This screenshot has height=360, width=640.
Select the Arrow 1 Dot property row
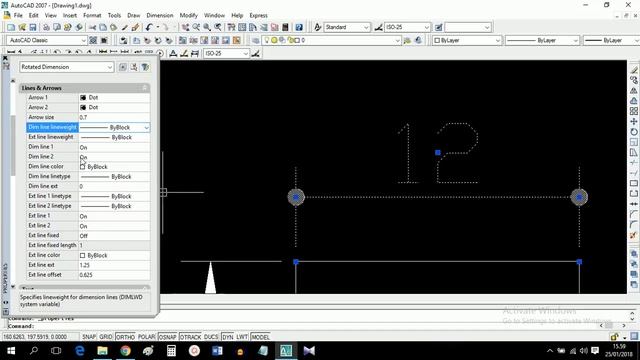tap(88, 98)
